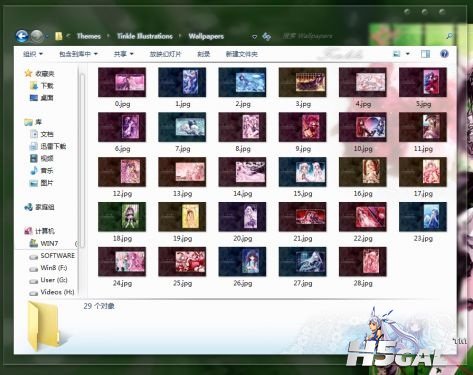Click the file name 28.jpg

pos(363,283)
